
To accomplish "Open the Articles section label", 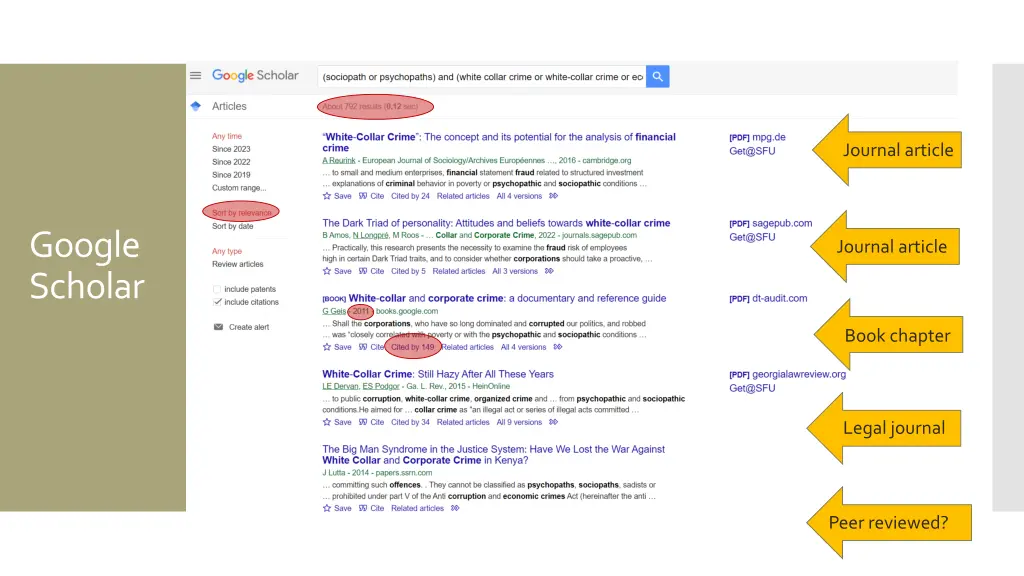I will pyautogui.click(x=229, y=106).
